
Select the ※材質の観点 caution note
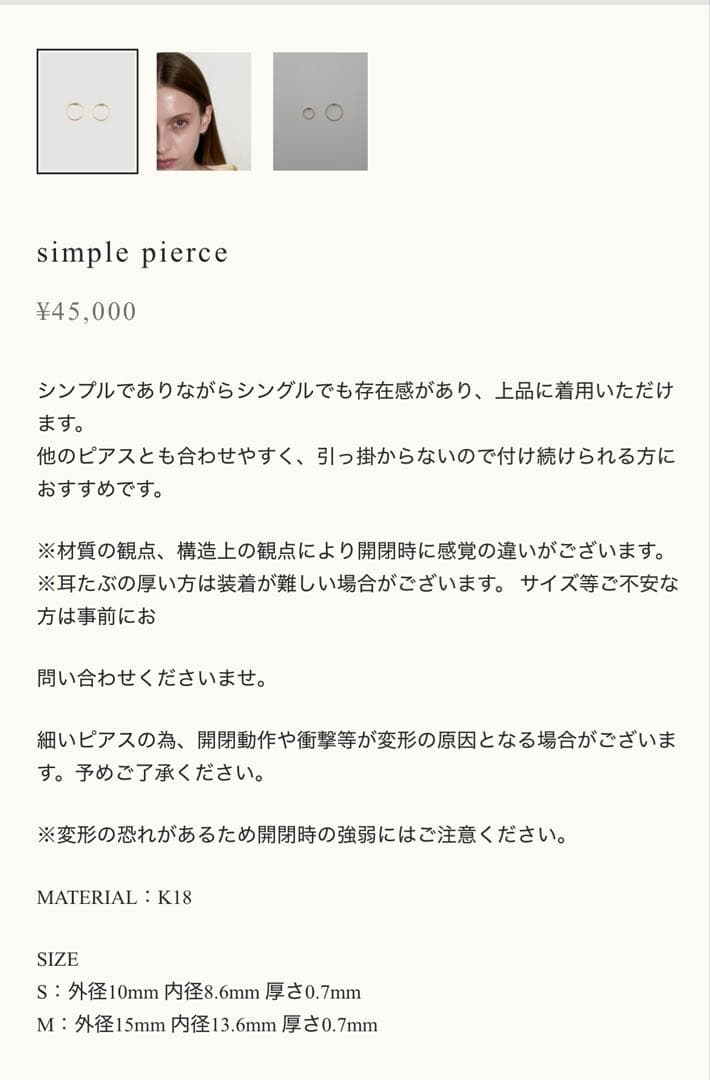(350, 548)
